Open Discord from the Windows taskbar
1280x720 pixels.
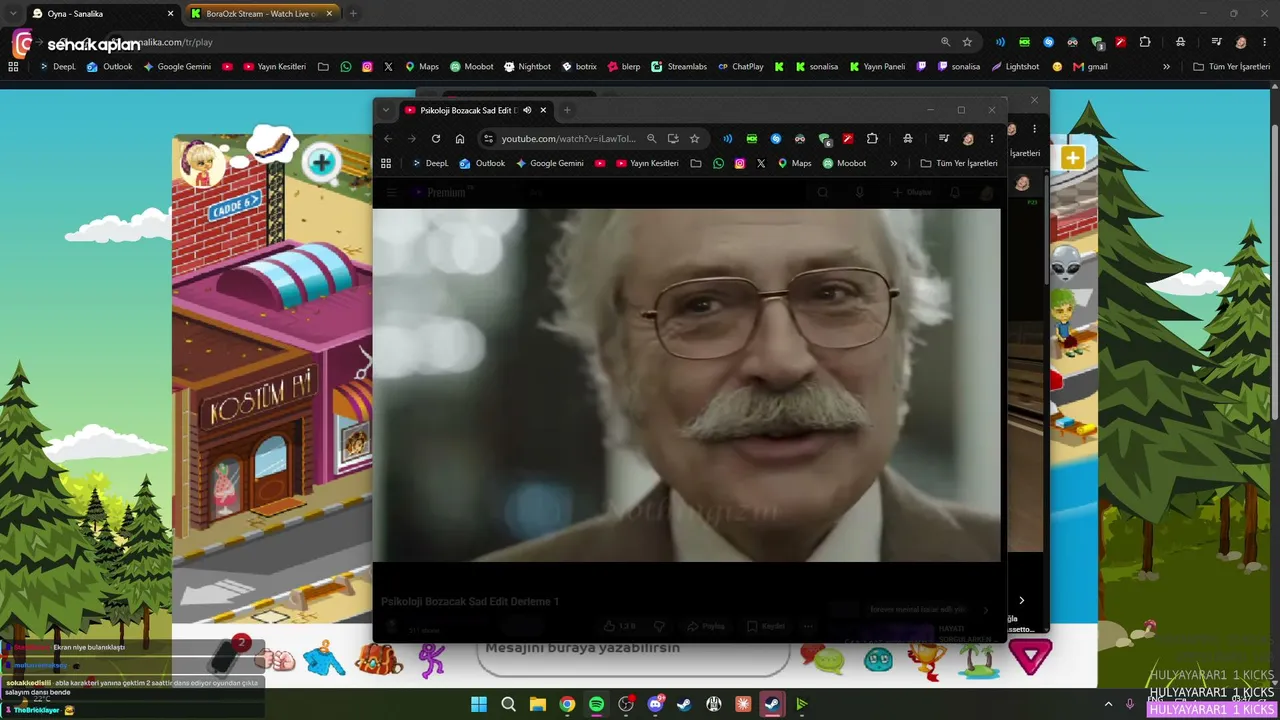655,704
